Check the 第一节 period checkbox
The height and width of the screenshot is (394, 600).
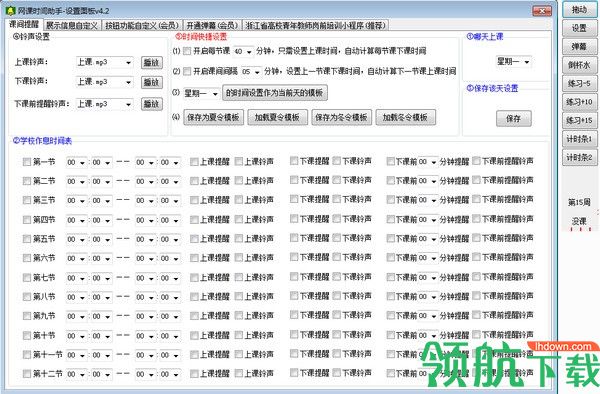point(26,162)
